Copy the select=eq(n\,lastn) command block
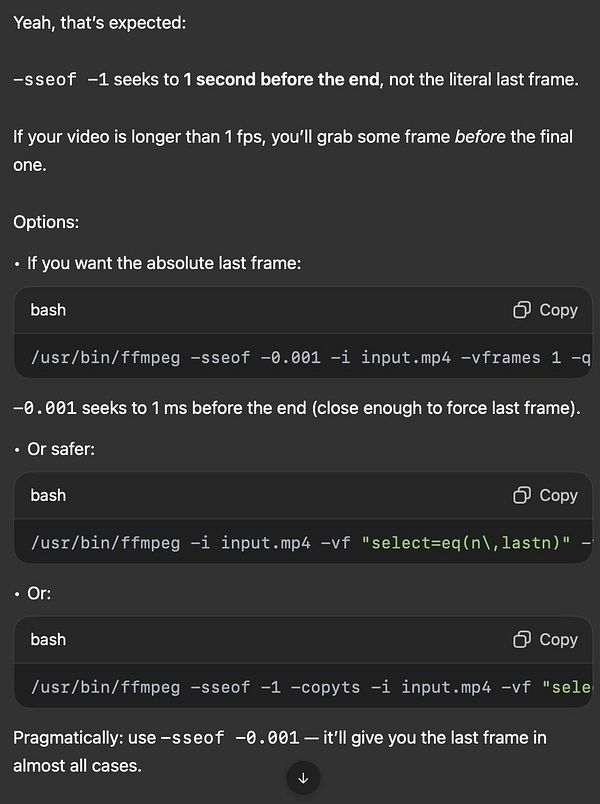The image size is (600, 804). click(545, 495)
